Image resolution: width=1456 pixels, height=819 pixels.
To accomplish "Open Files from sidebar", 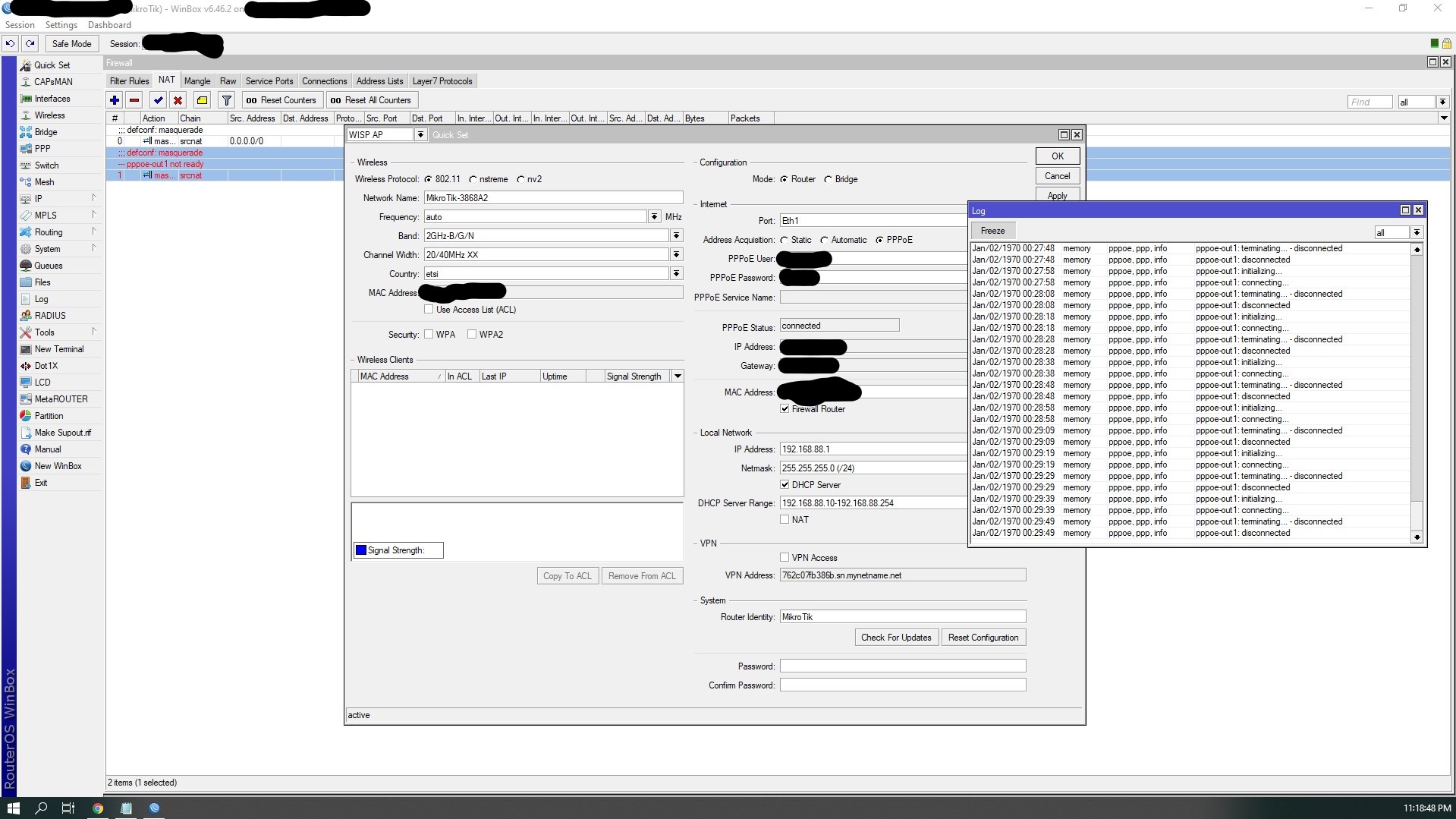I will (42, 282).
